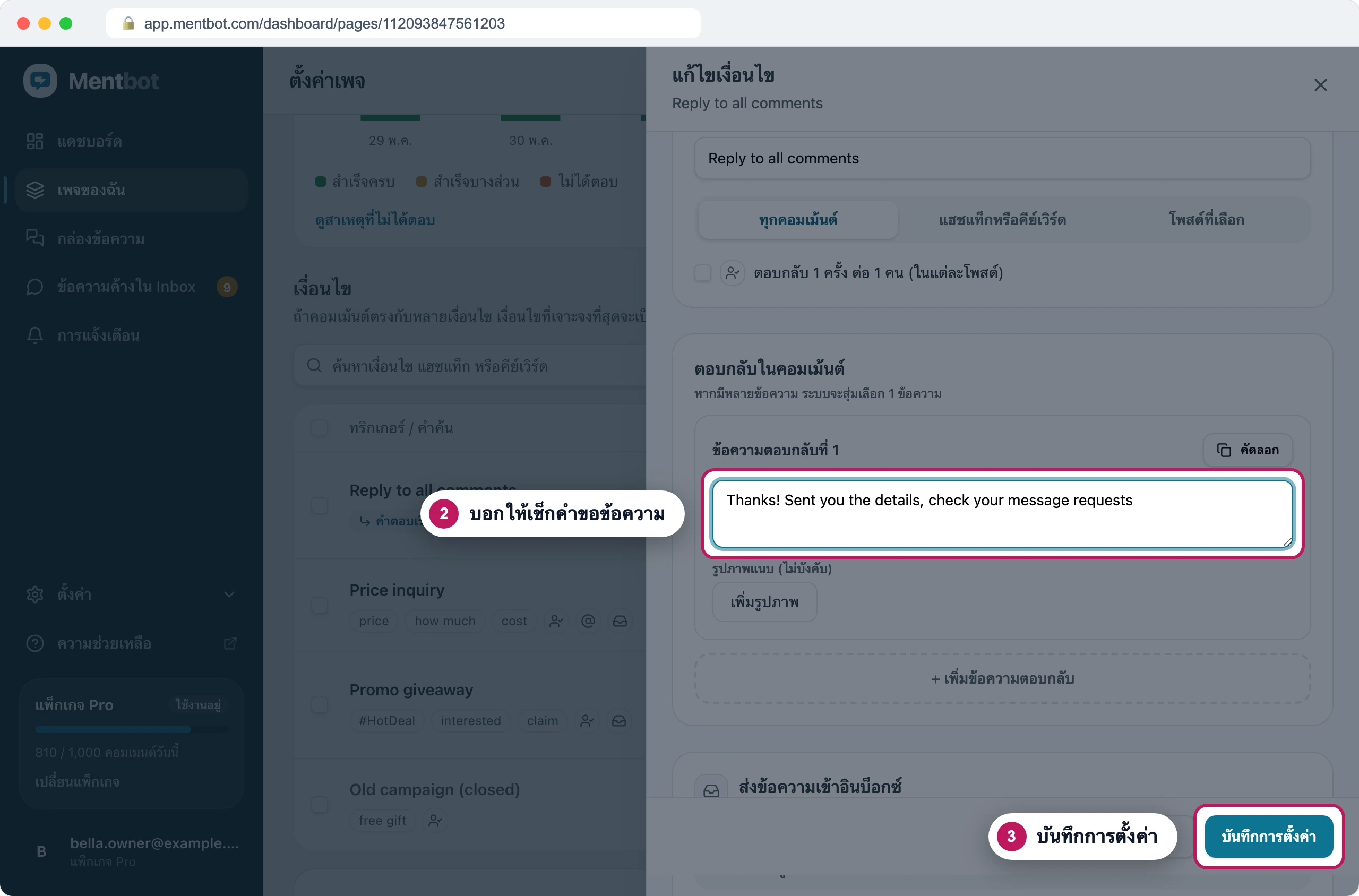Click ดูสาเหตุที่ไม่ได้ตอบ link
Screen dimensions: 1359x896
coord(375,220)
